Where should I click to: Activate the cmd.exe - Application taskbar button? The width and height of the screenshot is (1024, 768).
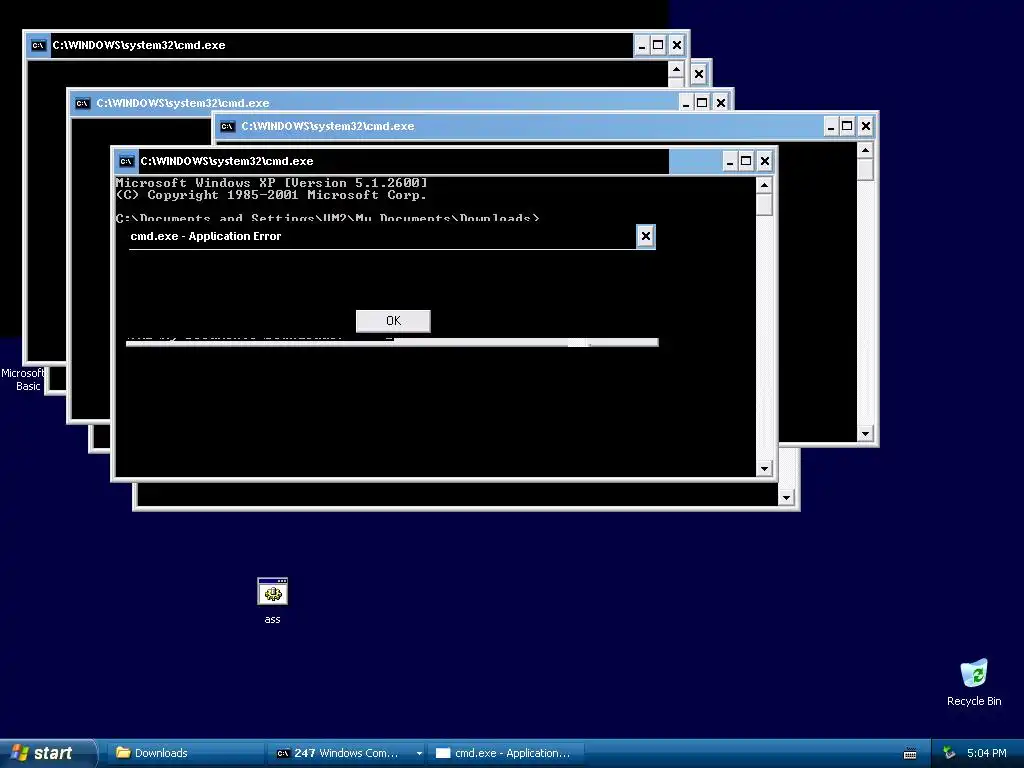[505, 753]
